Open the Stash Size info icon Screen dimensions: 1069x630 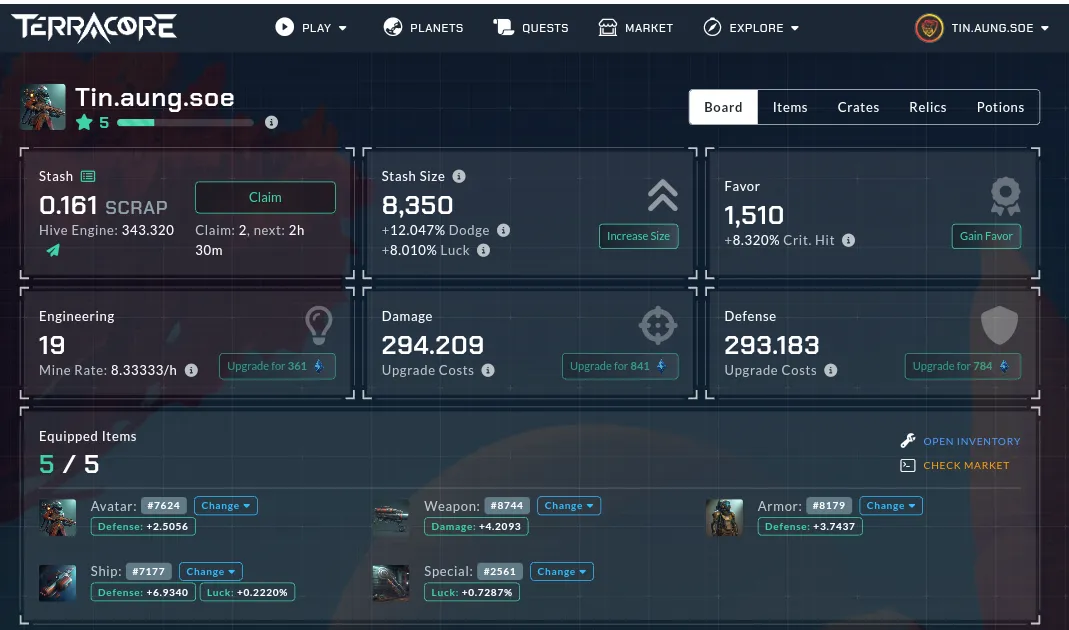click(x=459, y=176)
